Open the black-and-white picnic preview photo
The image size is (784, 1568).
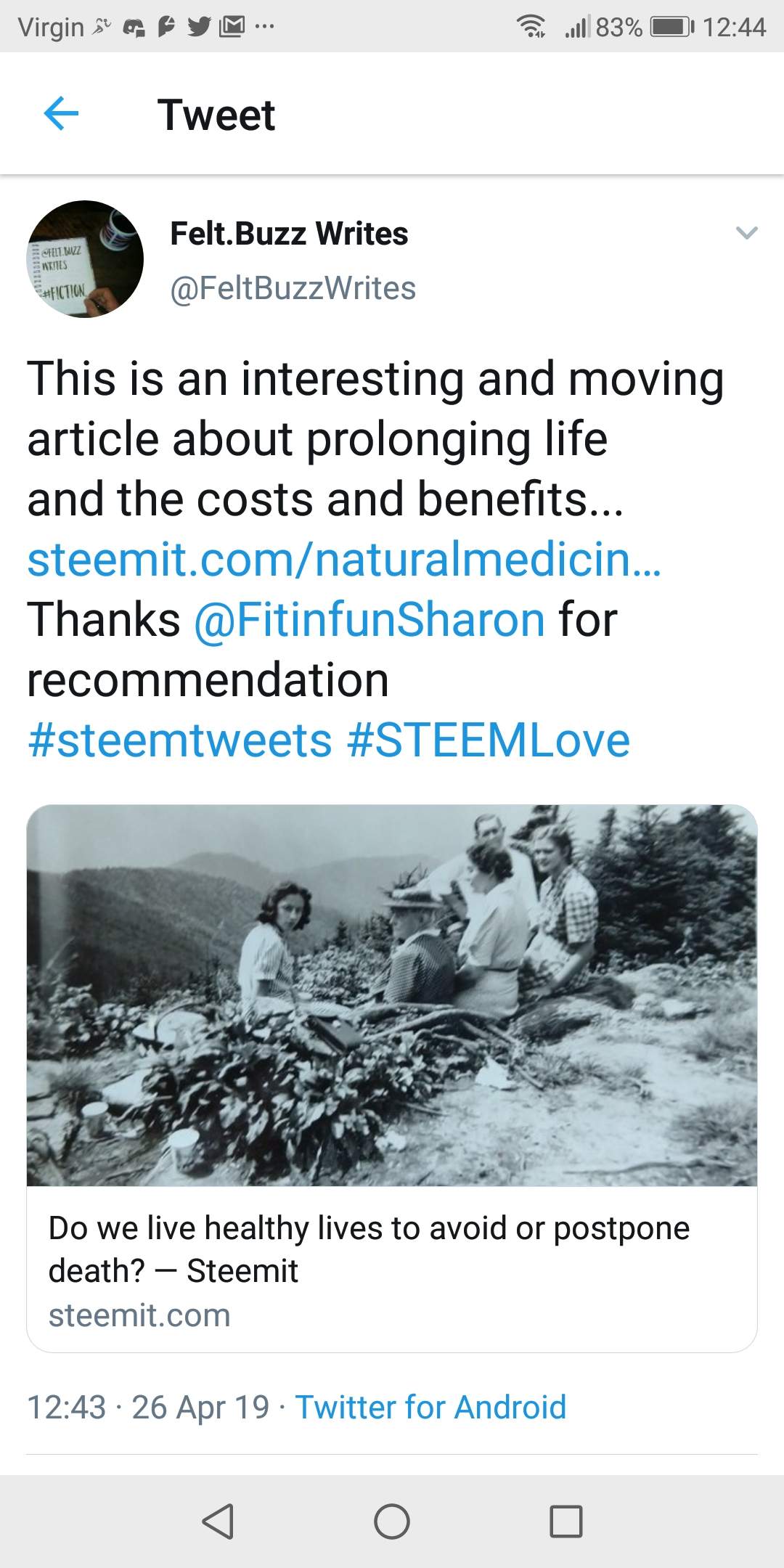(392, 995)
